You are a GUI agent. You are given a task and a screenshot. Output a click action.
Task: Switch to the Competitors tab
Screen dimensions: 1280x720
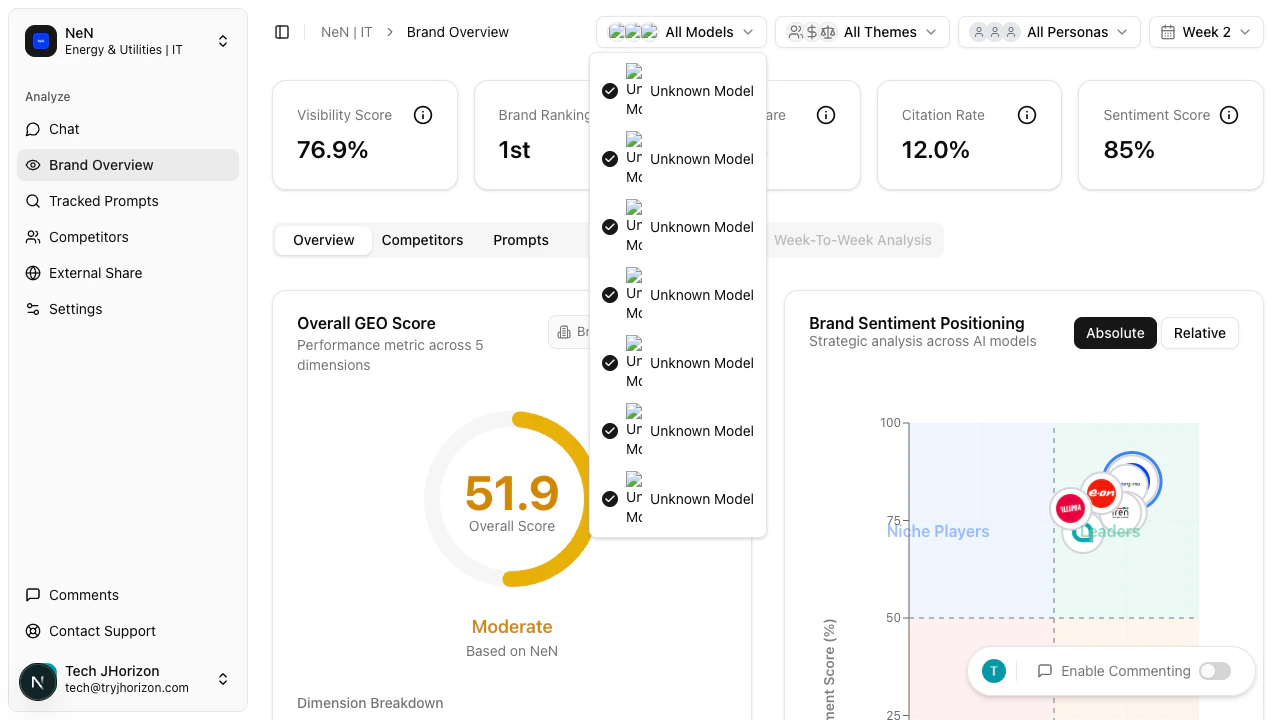pyautogui.click(x=423, y=240)
